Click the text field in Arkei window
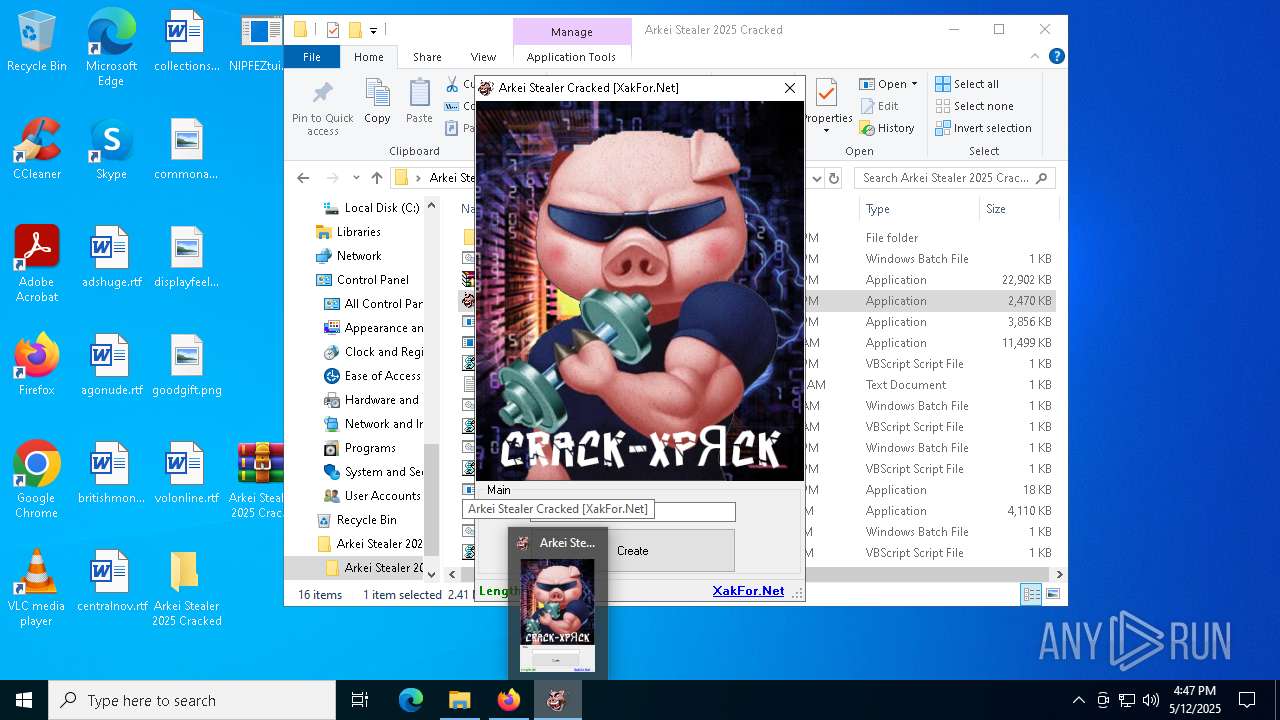Screen dimensions: 1280x720 (x=633, y=512)
